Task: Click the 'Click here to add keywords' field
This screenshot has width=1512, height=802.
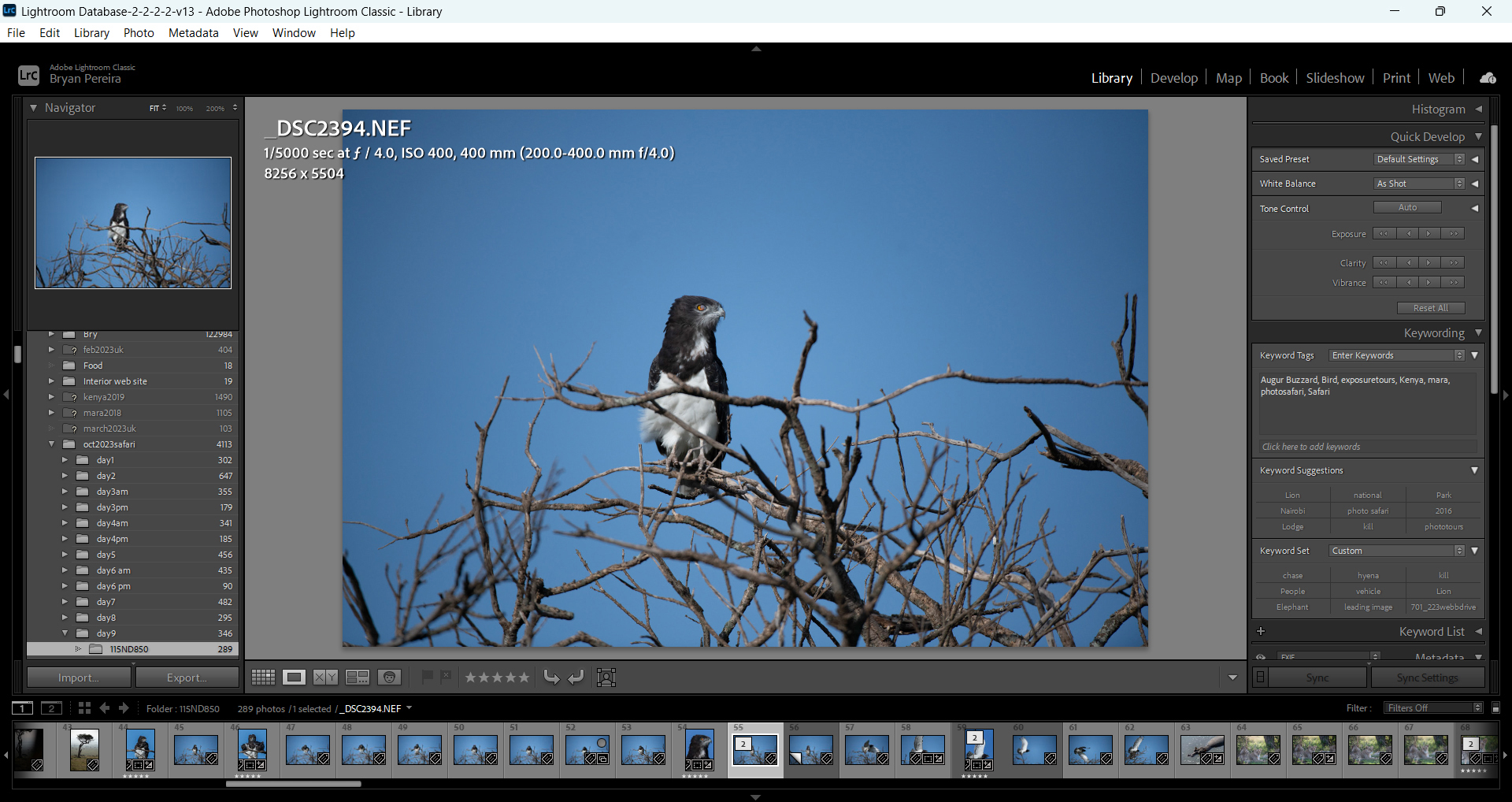Action: coord(1366,447)
